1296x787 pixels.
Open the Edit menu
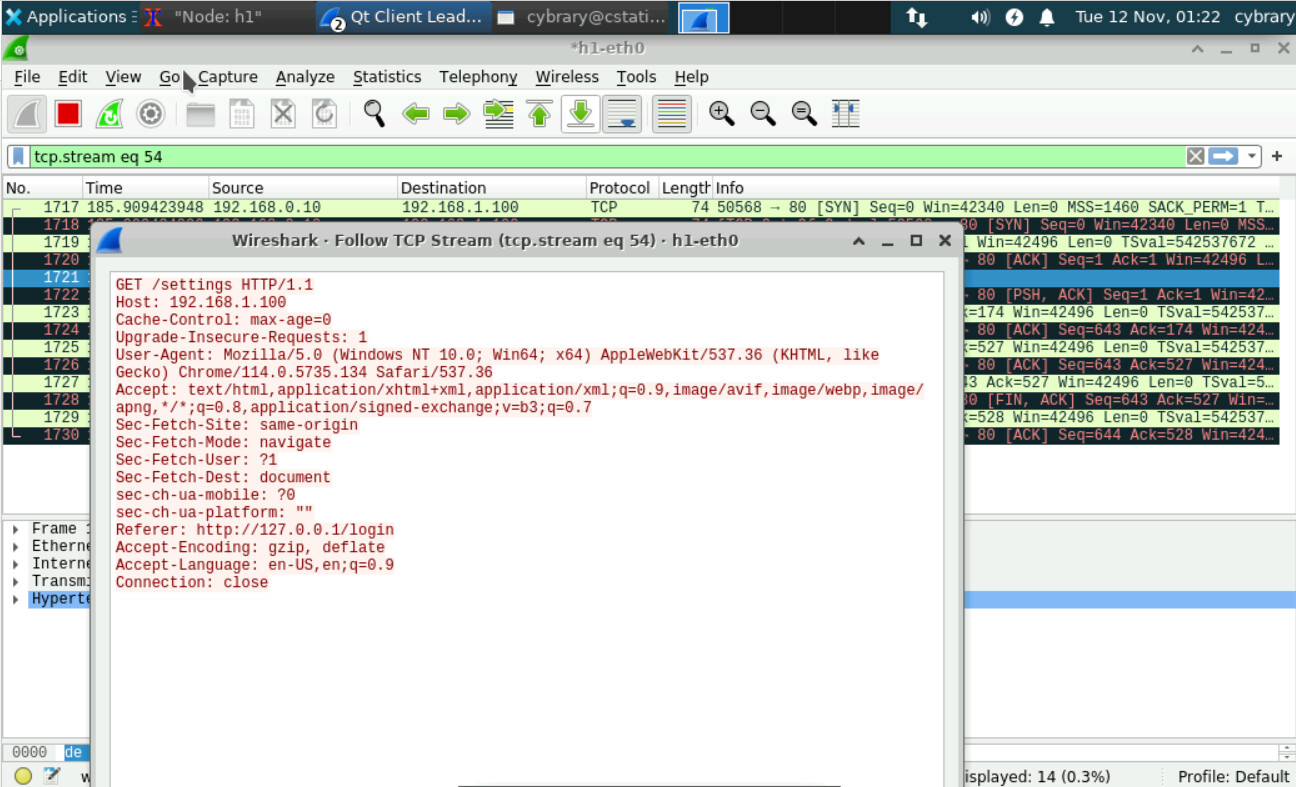72,77
